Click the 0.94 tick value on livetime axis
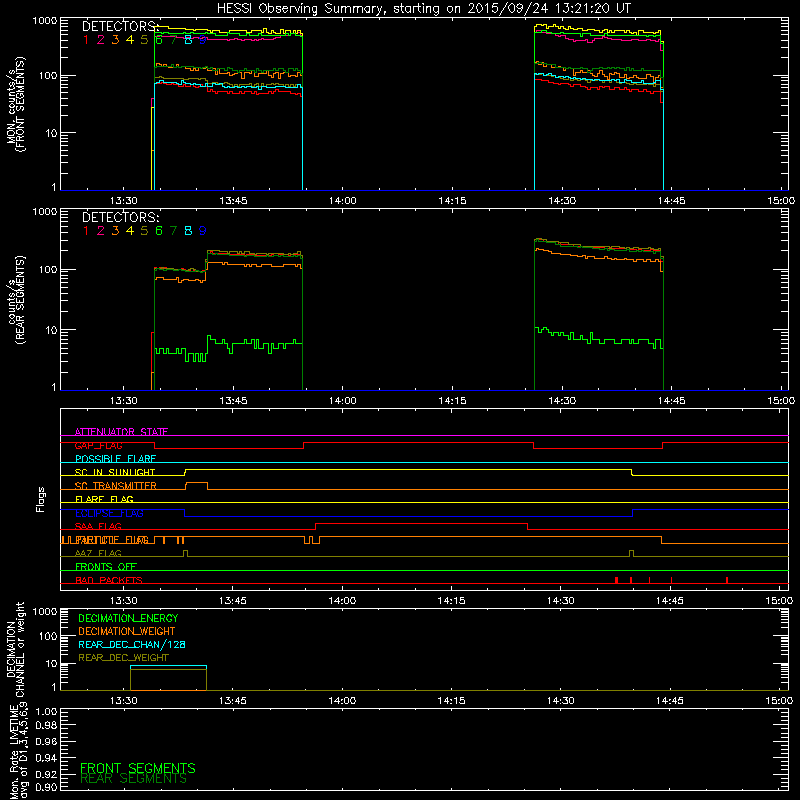 pos(44,757)
